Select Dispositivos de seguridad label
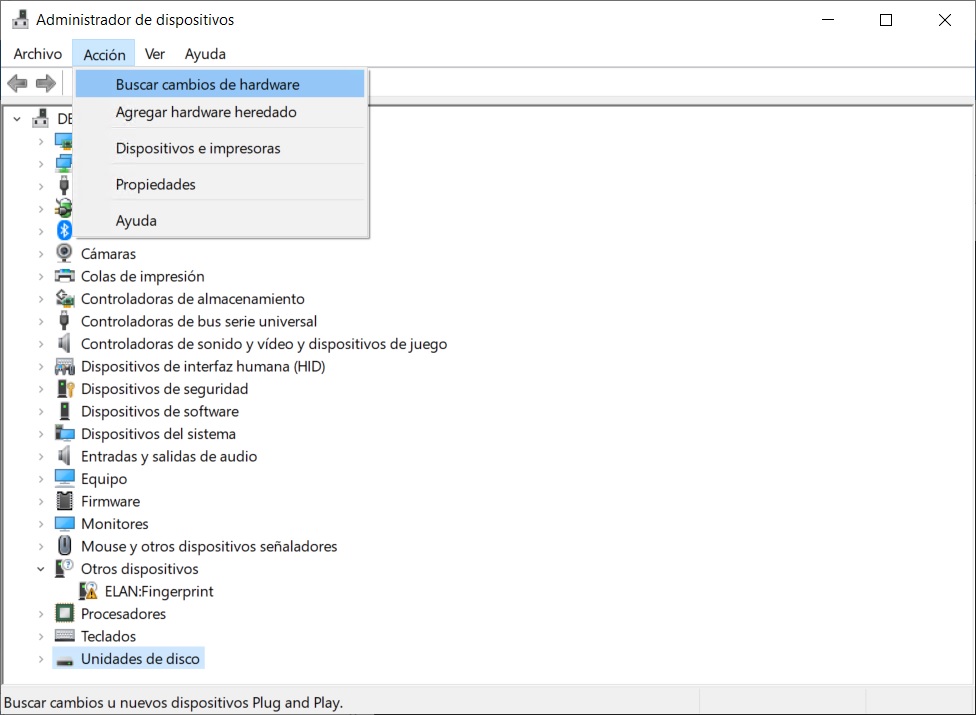The height and width of the screenshot is (715, 976). (x=164, y=389)
